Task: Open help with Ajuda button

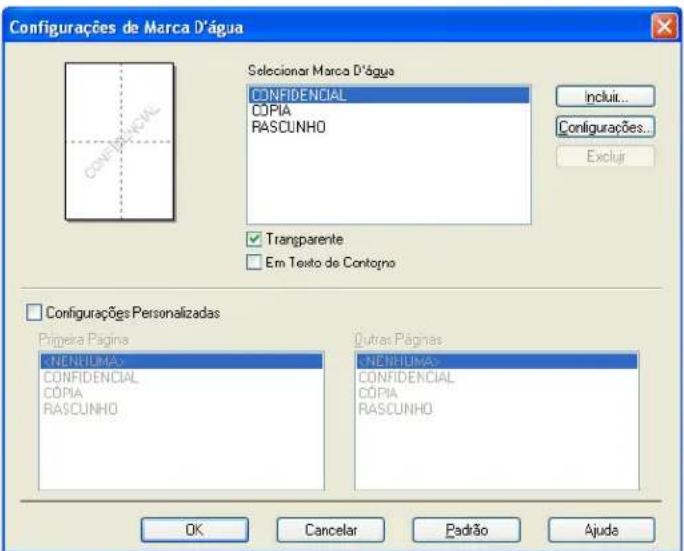Action: [x=602, y=530]
